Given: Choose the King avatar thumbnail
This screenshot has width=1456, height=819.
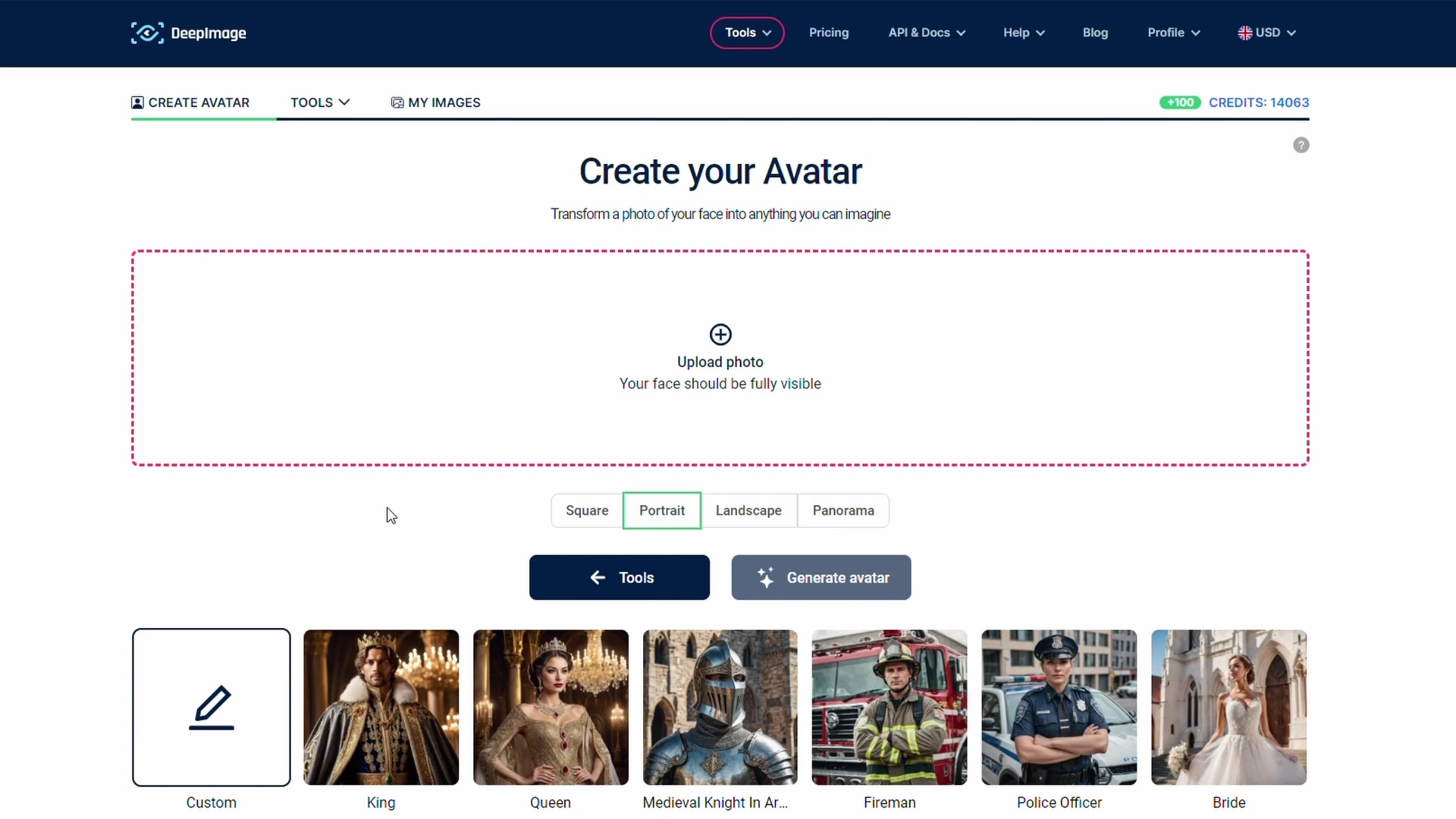Looking at the screenshot, I should click(381, 708).
